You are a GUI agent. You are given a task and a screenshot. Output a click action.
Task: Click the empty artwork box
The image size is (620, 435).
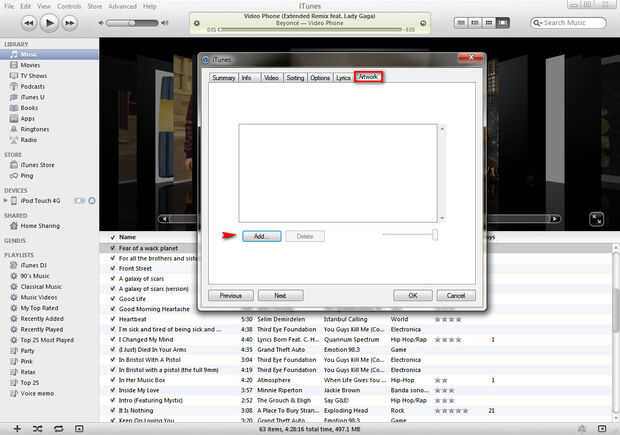coord(338,173)
